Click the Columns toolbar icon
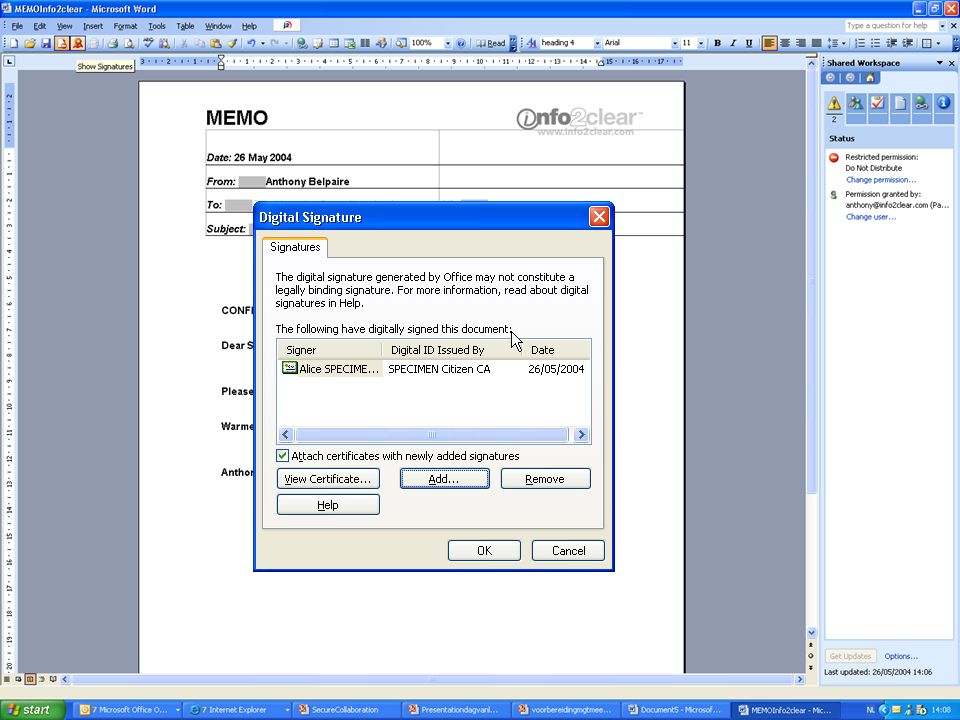This screenshot has width=960, height=720. point(366,43)
